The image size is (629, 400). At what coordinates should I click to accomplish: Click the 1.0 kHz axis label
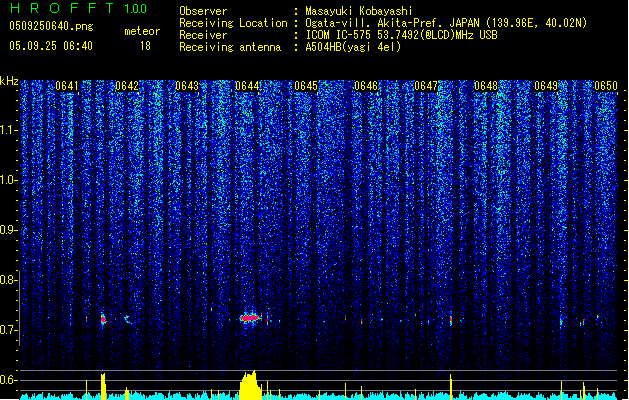[x=8, y=180]
